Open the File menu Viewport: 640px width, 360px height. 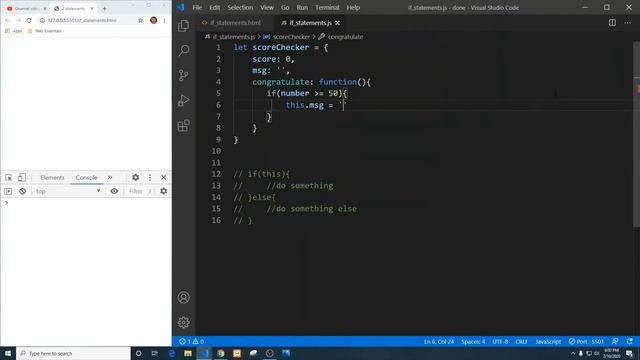coord(197,7)
